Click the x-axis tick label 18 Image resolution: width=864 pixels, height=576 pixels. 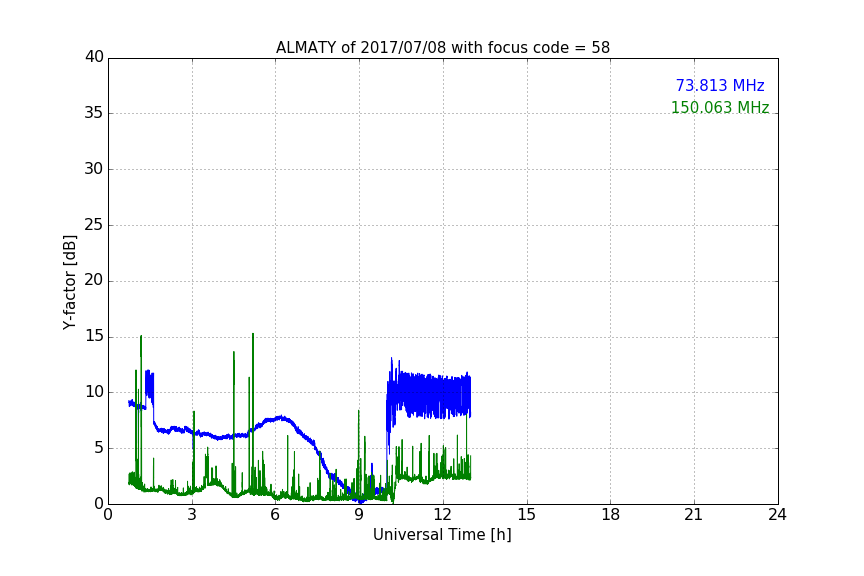point(611,515)
